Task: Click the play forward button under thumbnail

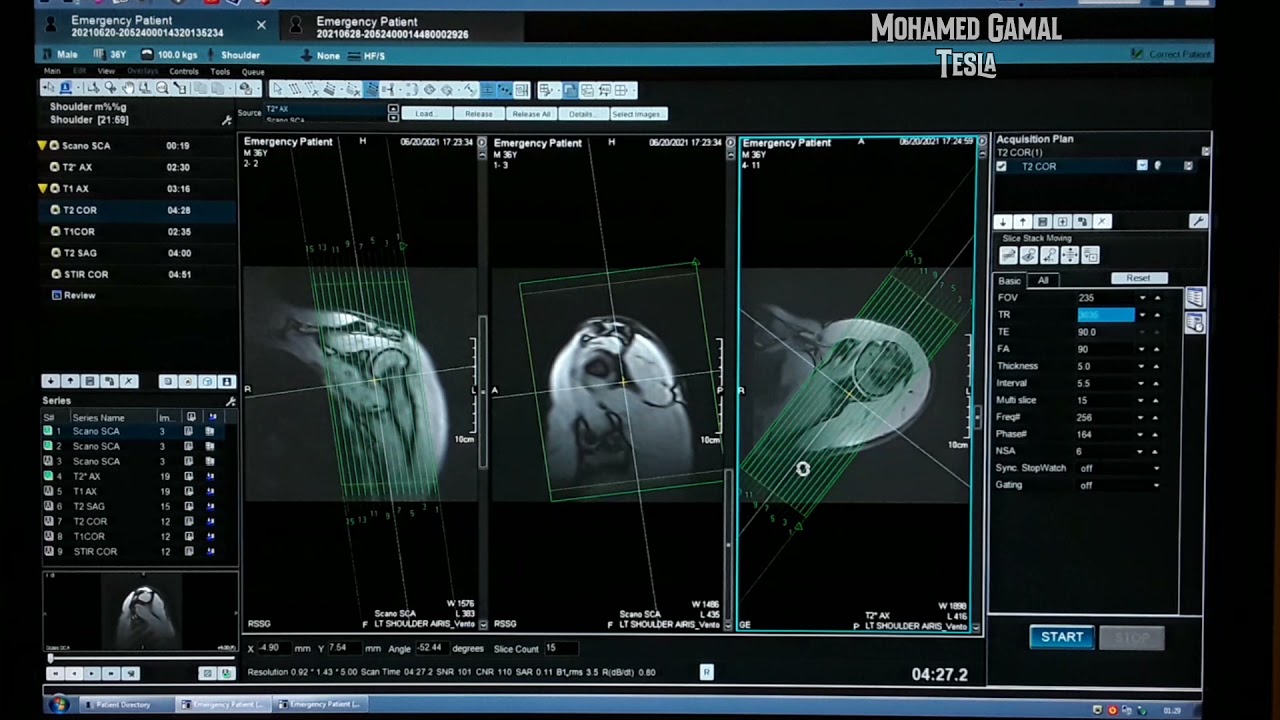Action: point(91,673)
